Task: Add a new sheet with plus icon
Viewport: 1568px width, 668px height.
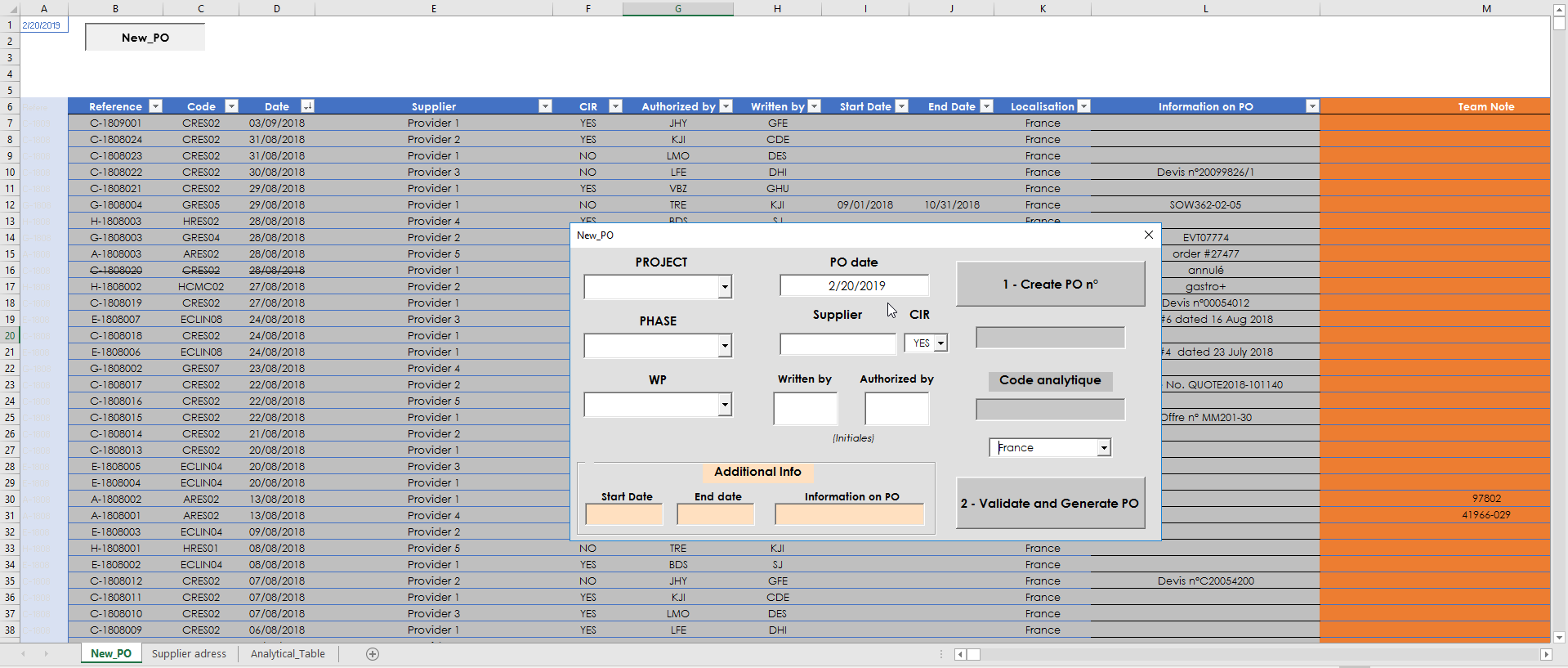Action: 373,654
